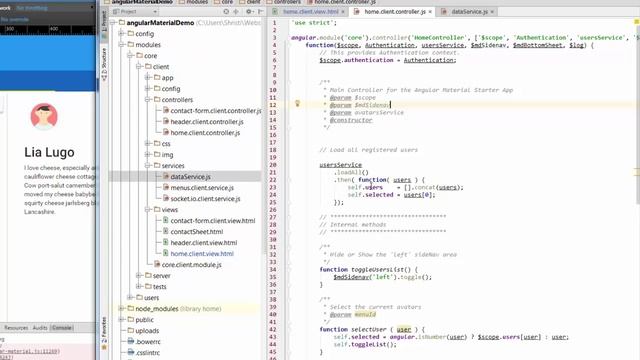Collapse the services folder
Viewport: 640px width, 360px height.
(148, 166)
